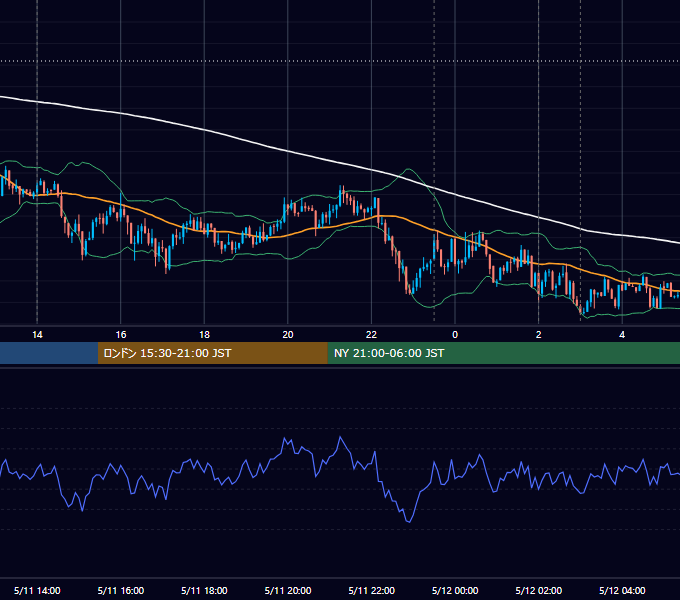Click the 5/11 20:00 time label
The height and width of the screenshot is (600, 680).
pyautogui.click(x=288, y=590)
